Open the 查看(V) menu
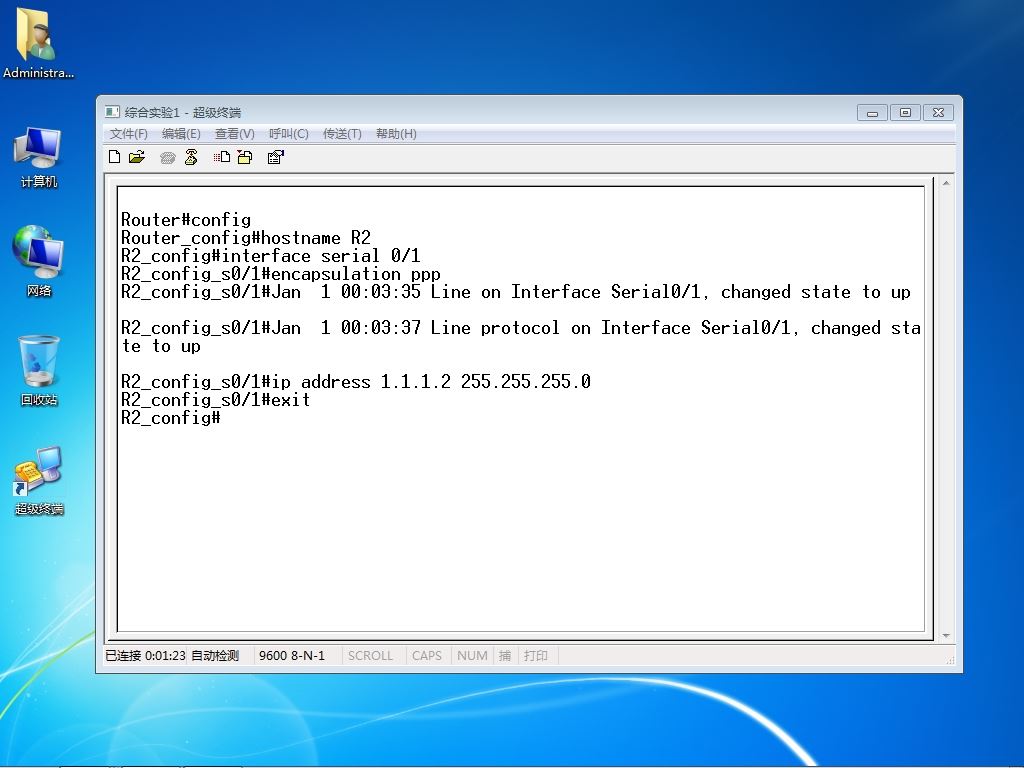1024x768 pixels. 234,134
